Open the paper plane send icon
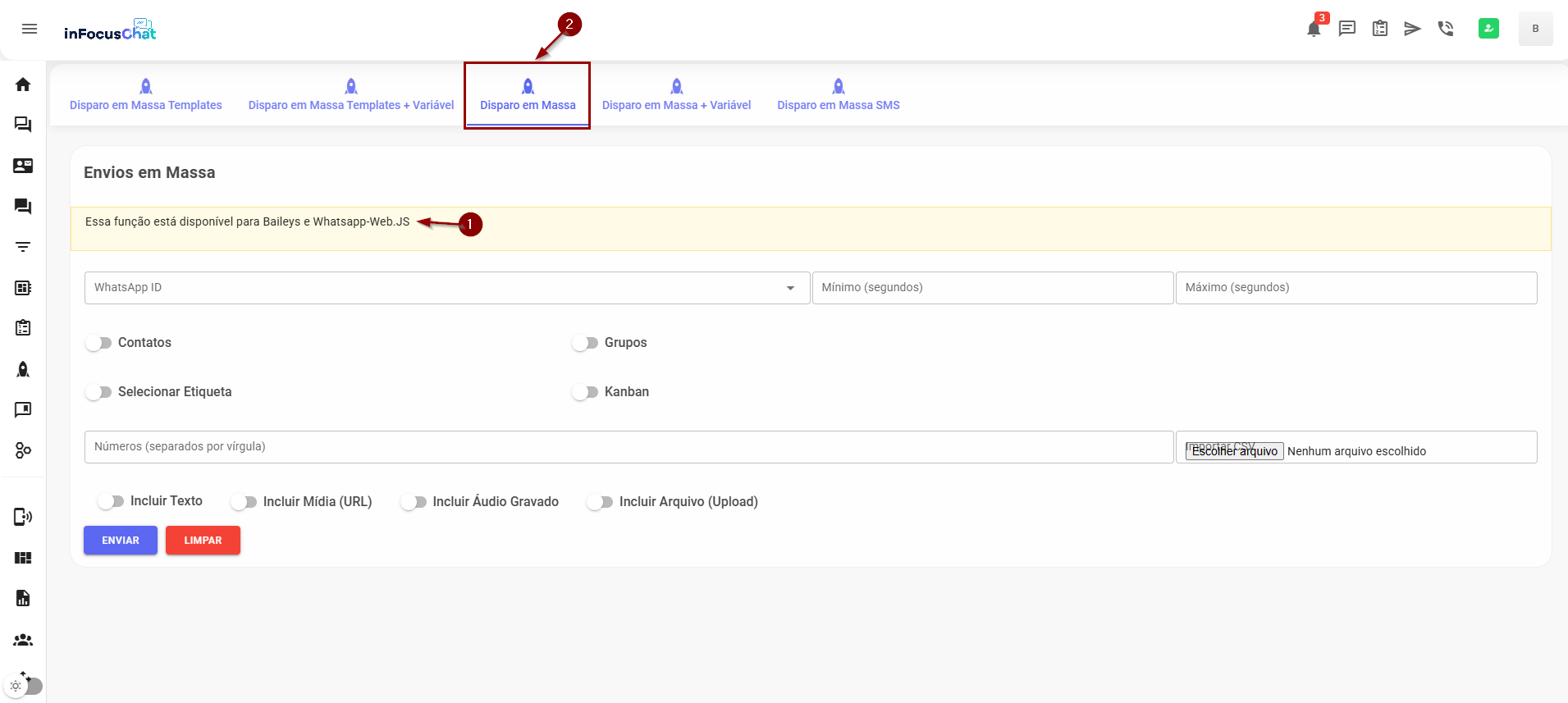 1412,29
